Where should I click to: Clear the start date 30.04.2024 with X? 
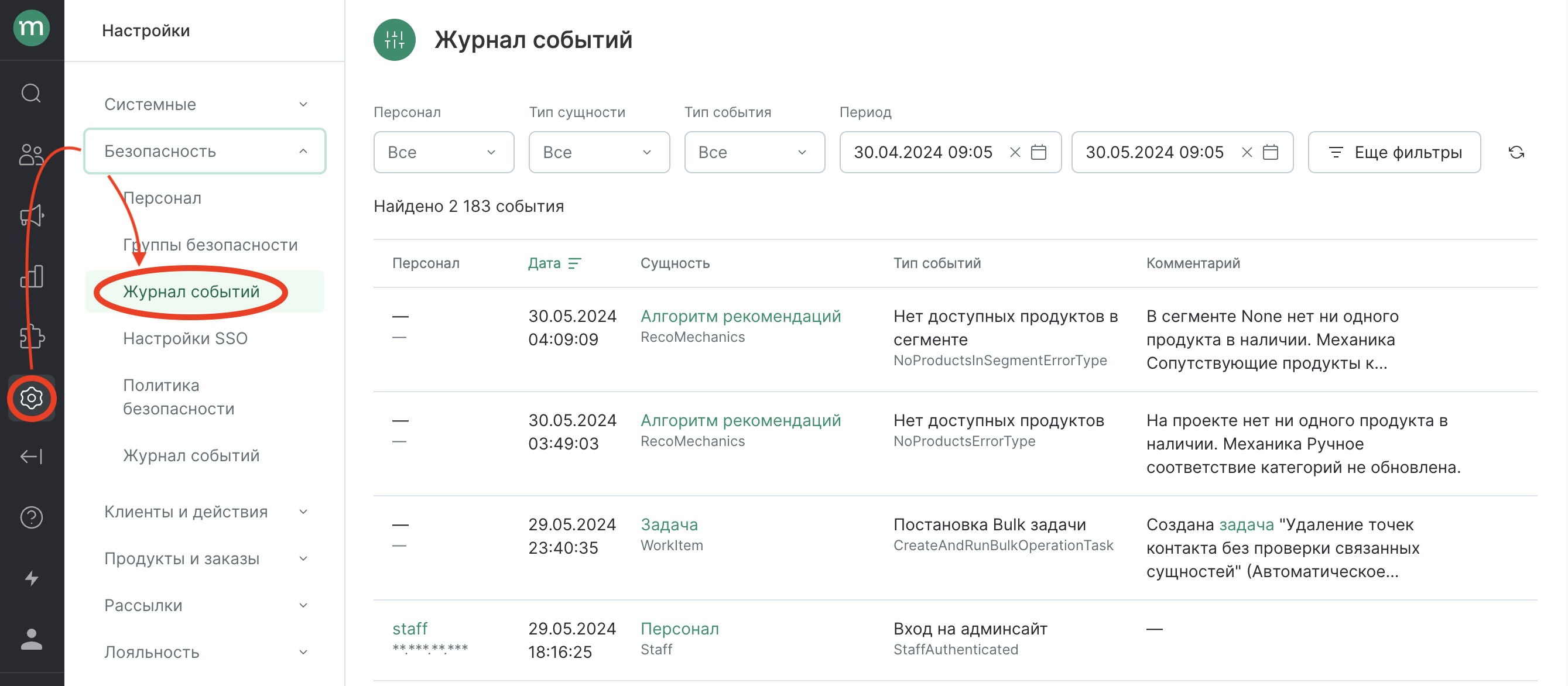(x=1015, y=152)
